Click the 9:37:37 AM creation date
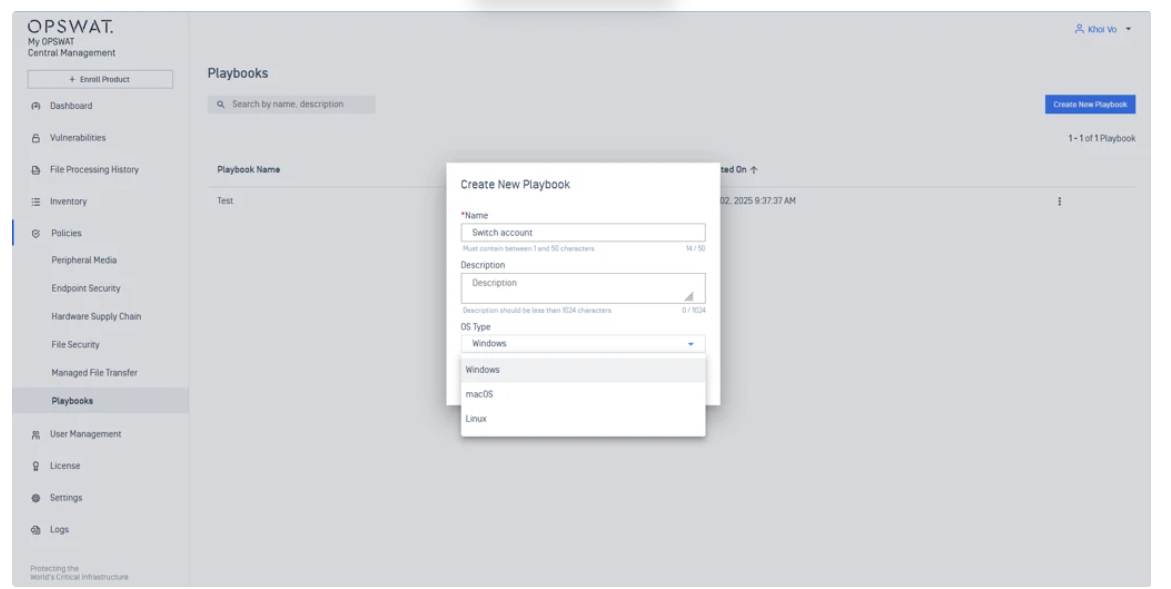 [758, 201]
